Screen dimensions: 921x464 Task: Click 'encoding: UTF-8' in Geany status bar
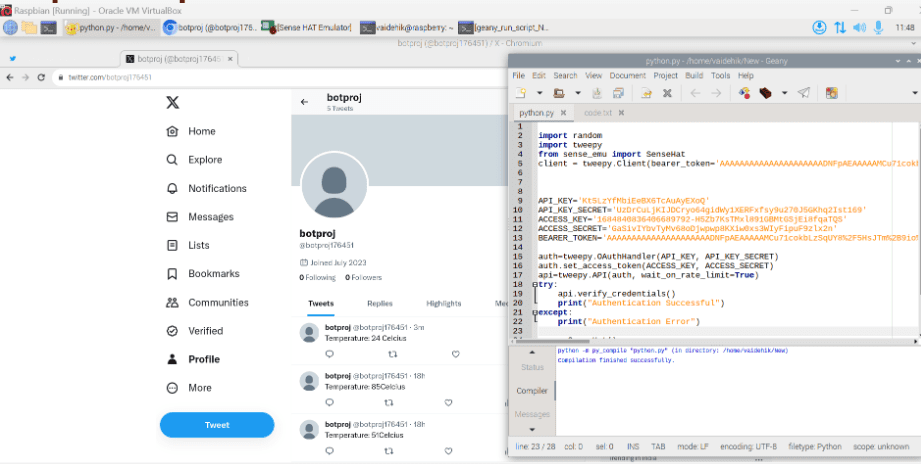(x=748, y=446)
